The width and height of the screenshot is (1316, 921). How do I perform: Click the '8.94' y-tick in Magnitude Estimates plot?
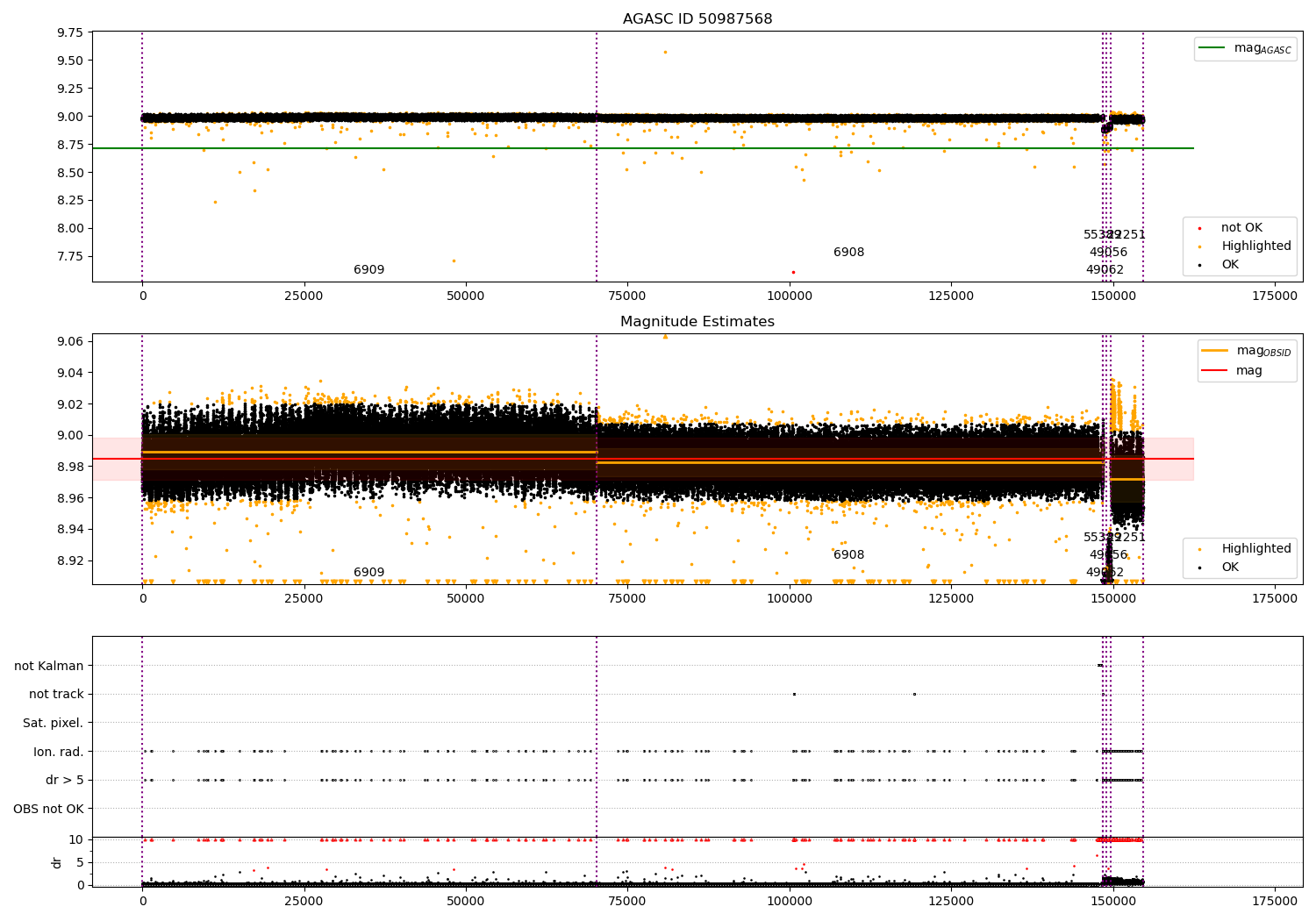coord(71,529)
